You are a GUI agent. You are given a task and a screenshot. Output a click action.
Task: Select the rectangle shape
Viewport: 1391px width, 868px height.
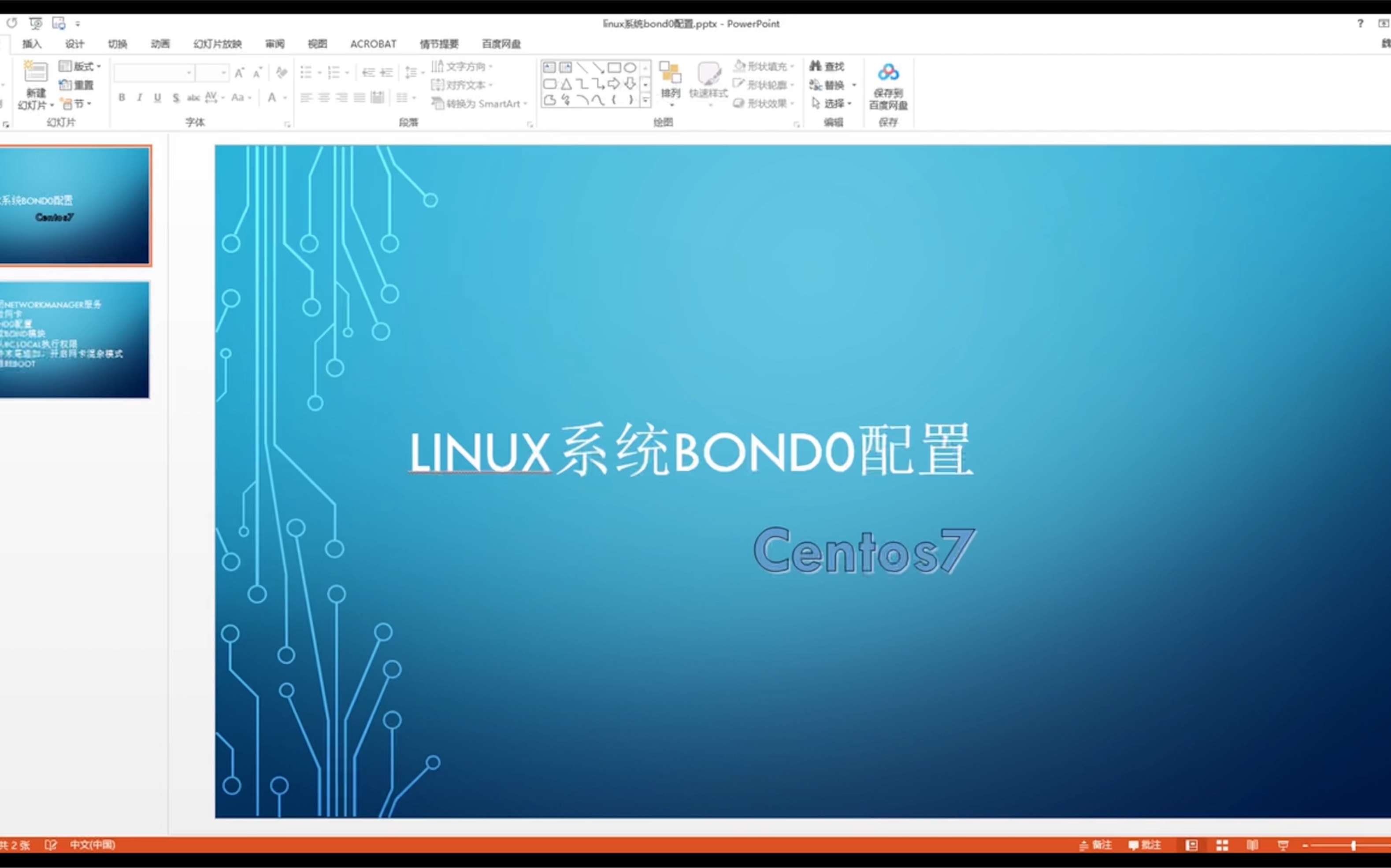point(615,68)
